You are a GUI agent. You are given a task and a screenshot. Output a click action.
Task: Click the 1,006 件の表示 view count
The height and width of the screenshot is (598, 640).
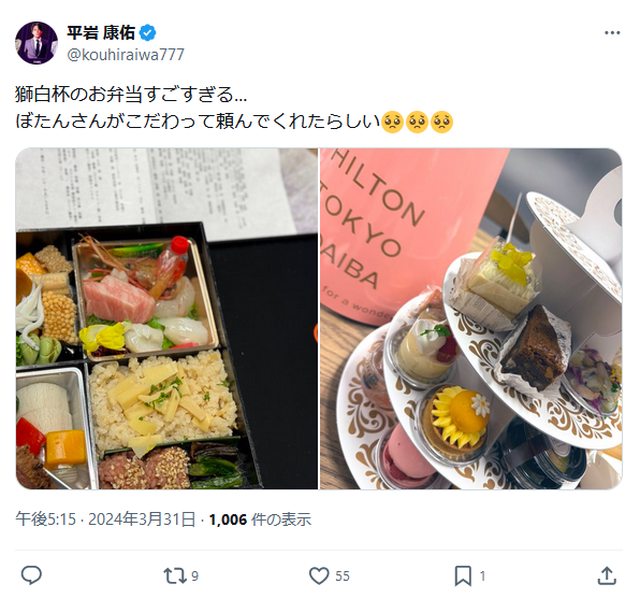(260, 519)
